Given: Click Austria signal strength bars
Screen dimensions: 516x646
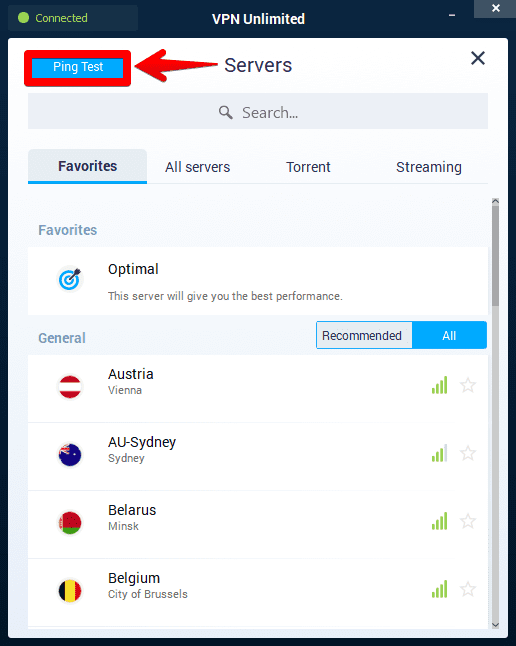Looking at the screenshot, I should 439,385.
